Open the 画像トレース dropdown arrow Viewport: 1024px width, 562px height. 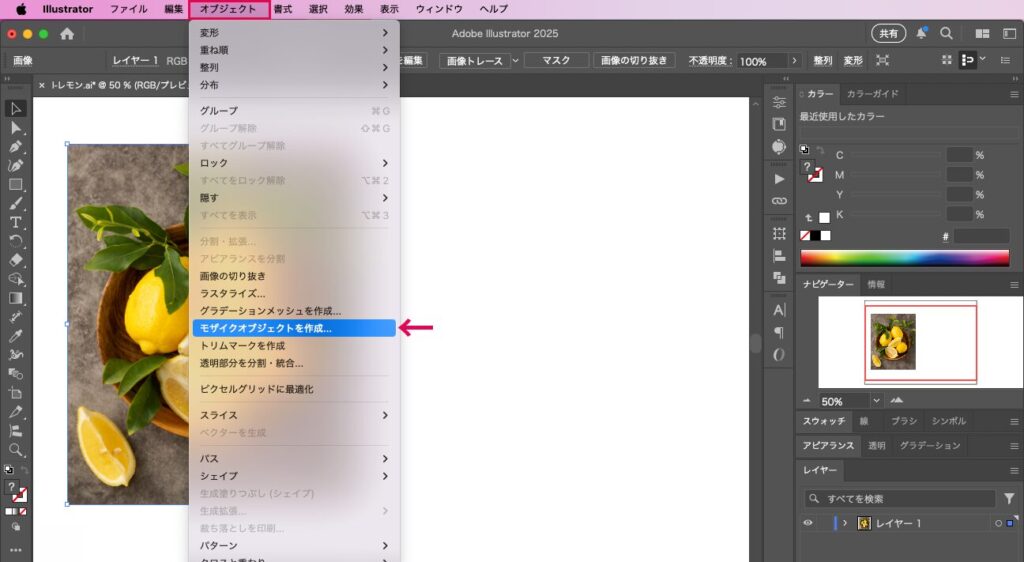point(515,61)
